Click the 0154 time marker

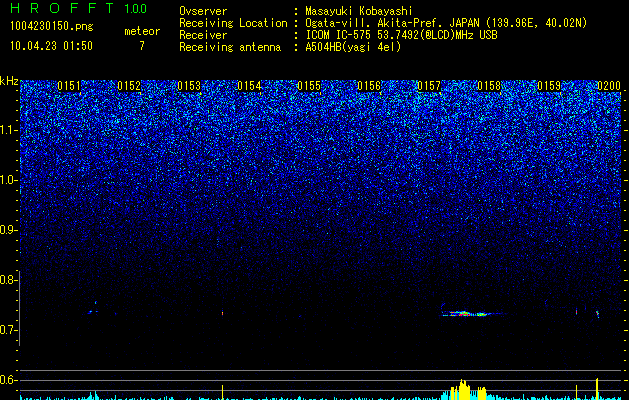(x=249, y=86)
